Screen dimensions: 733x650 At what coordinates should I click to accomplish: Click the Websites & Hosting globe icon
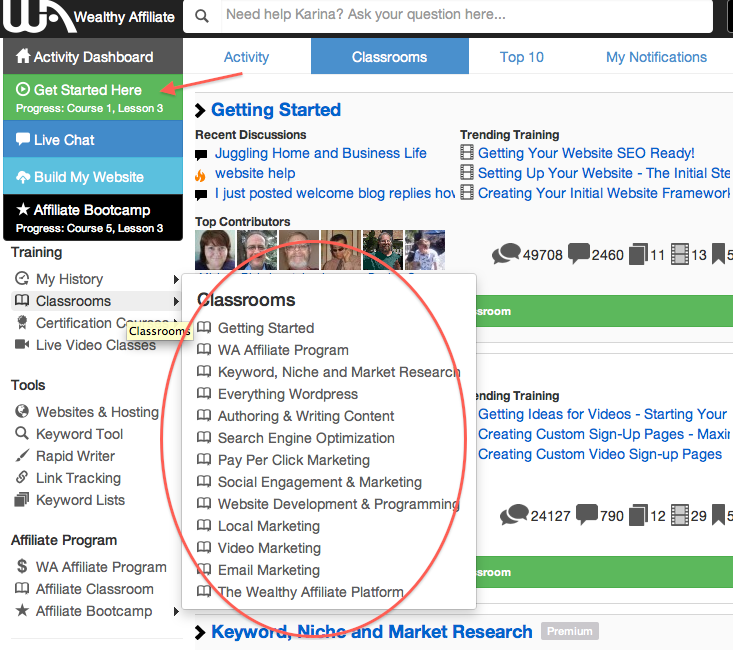point(22,411)
